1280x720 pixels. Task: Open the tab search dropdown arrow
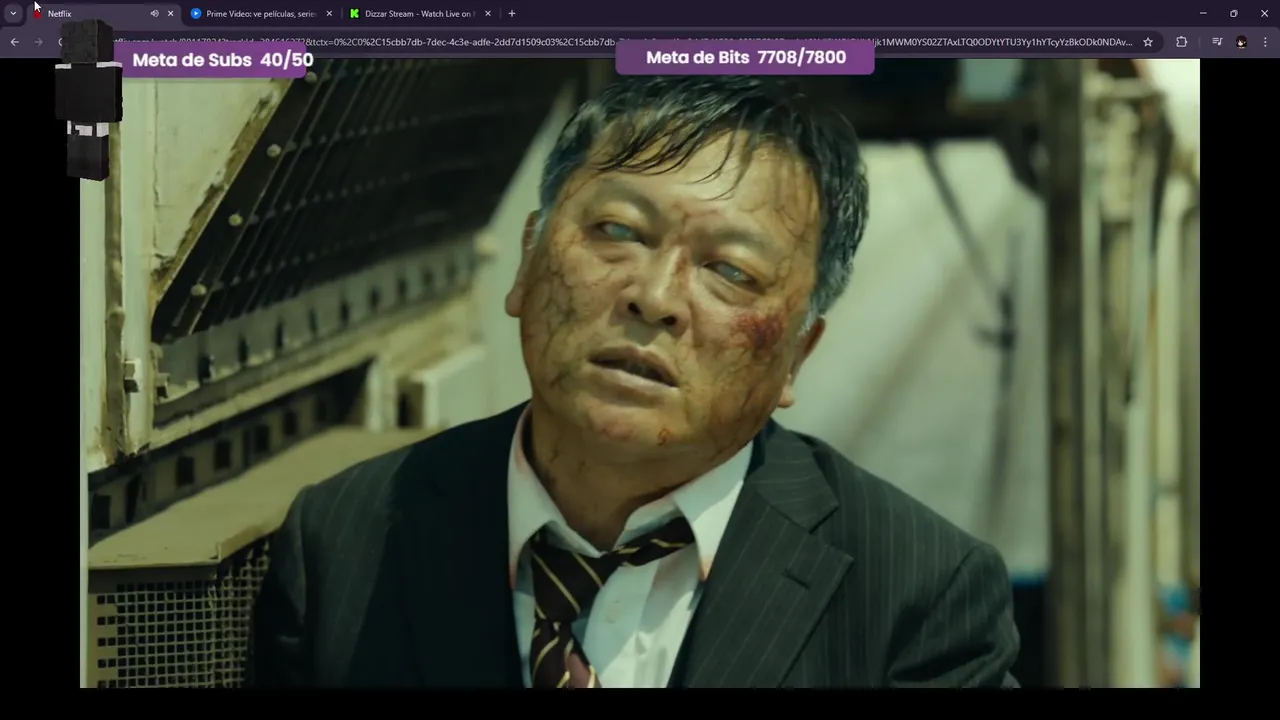(x=13, y=13)
